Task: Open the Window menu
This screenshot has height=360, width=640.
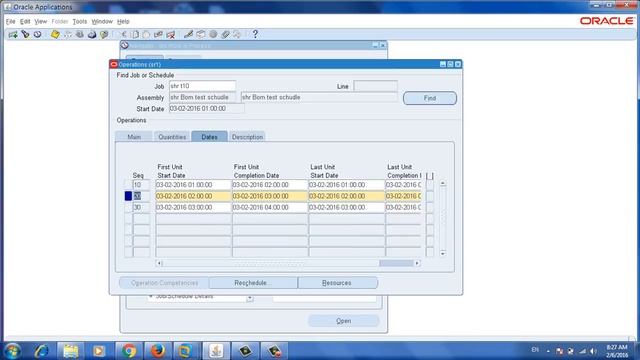Action: [x=102, y=21]
